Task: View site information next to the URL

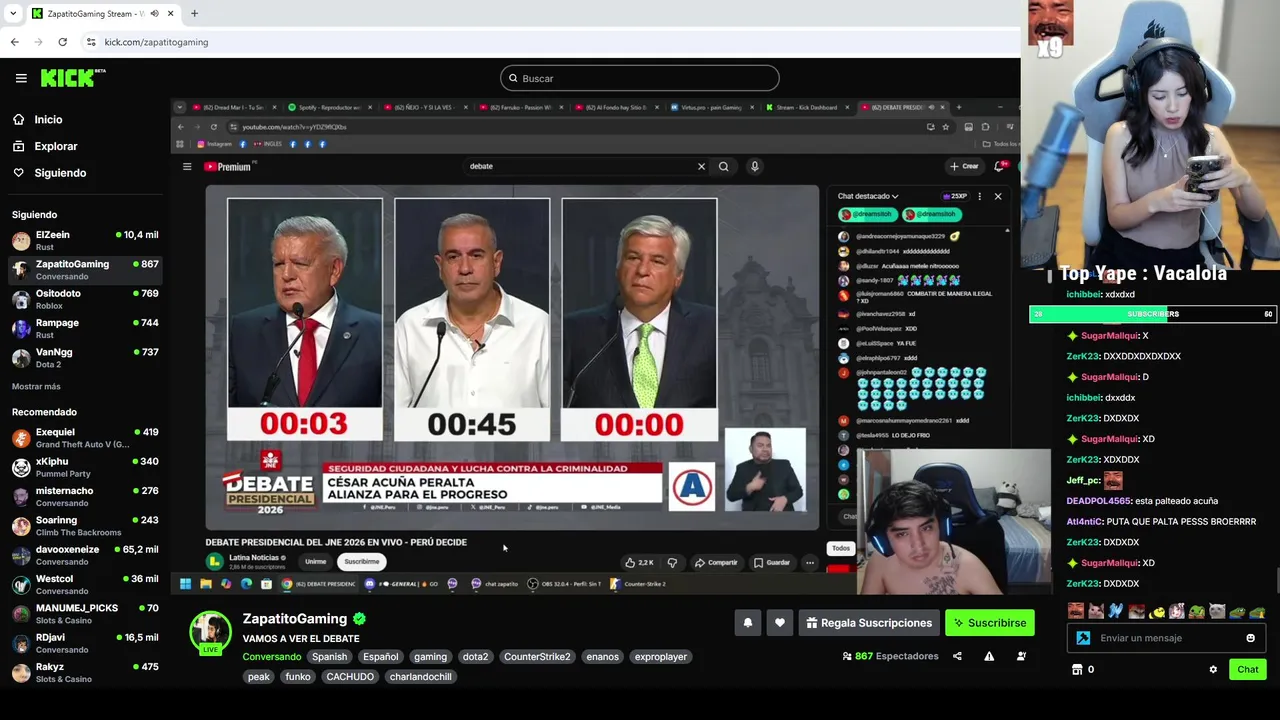Action: 91,42
